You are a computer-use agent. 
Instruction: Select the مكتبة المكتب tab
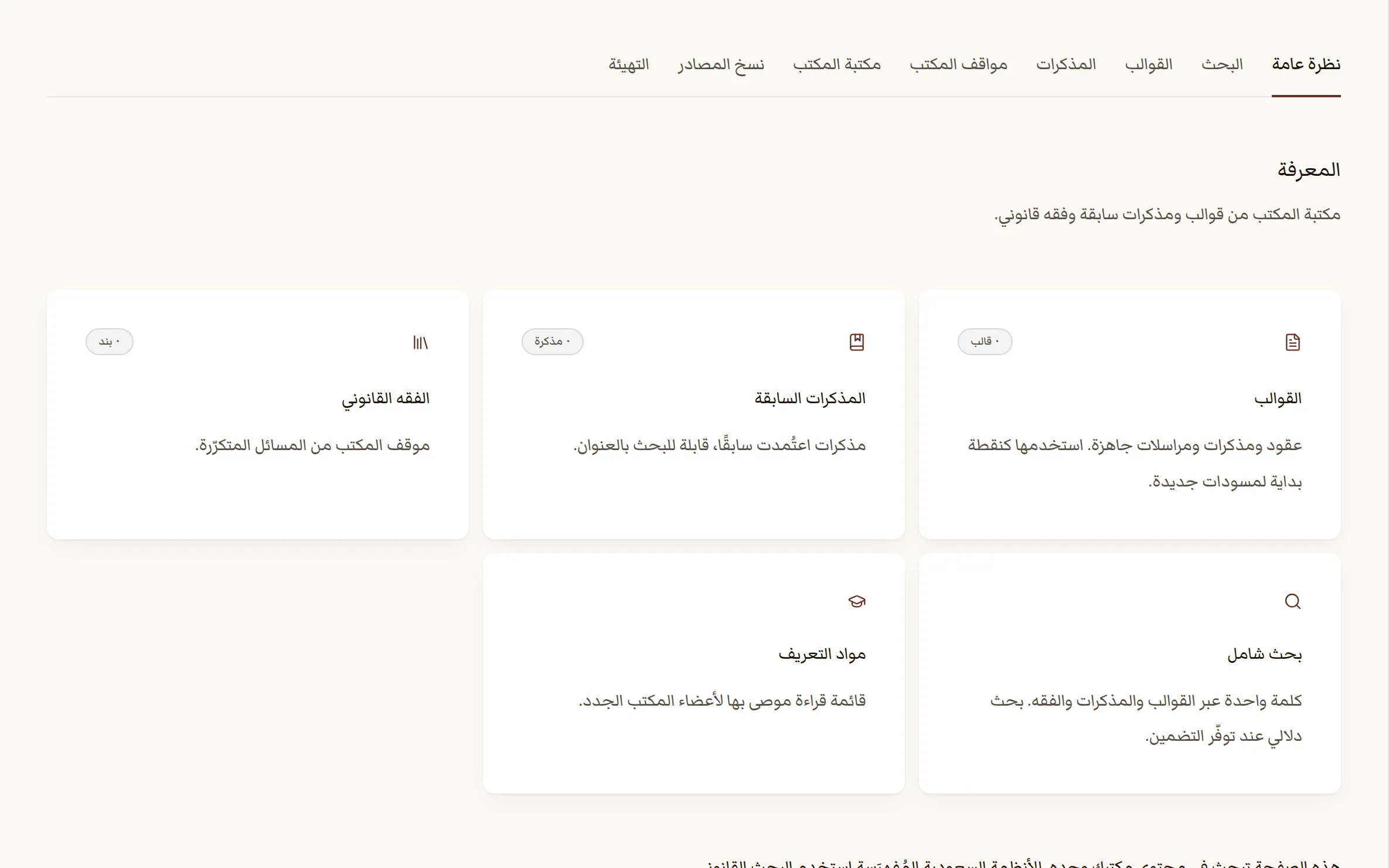837,64
